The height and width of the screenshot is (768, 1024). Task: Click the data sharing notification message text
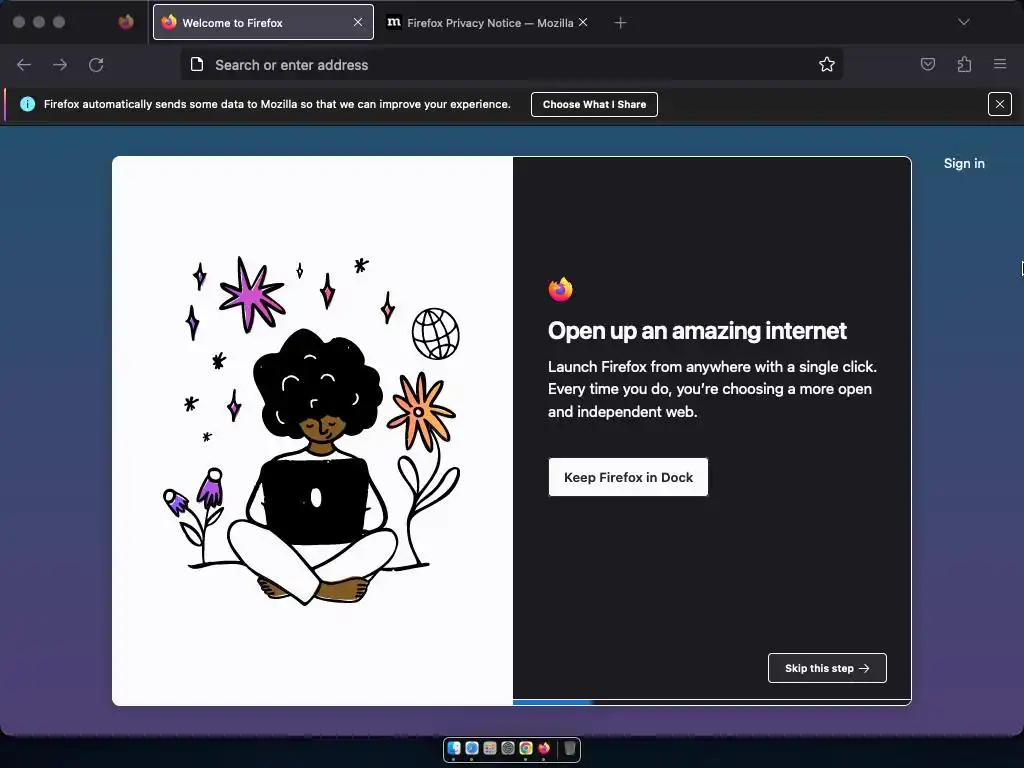[x=277, y=104]
